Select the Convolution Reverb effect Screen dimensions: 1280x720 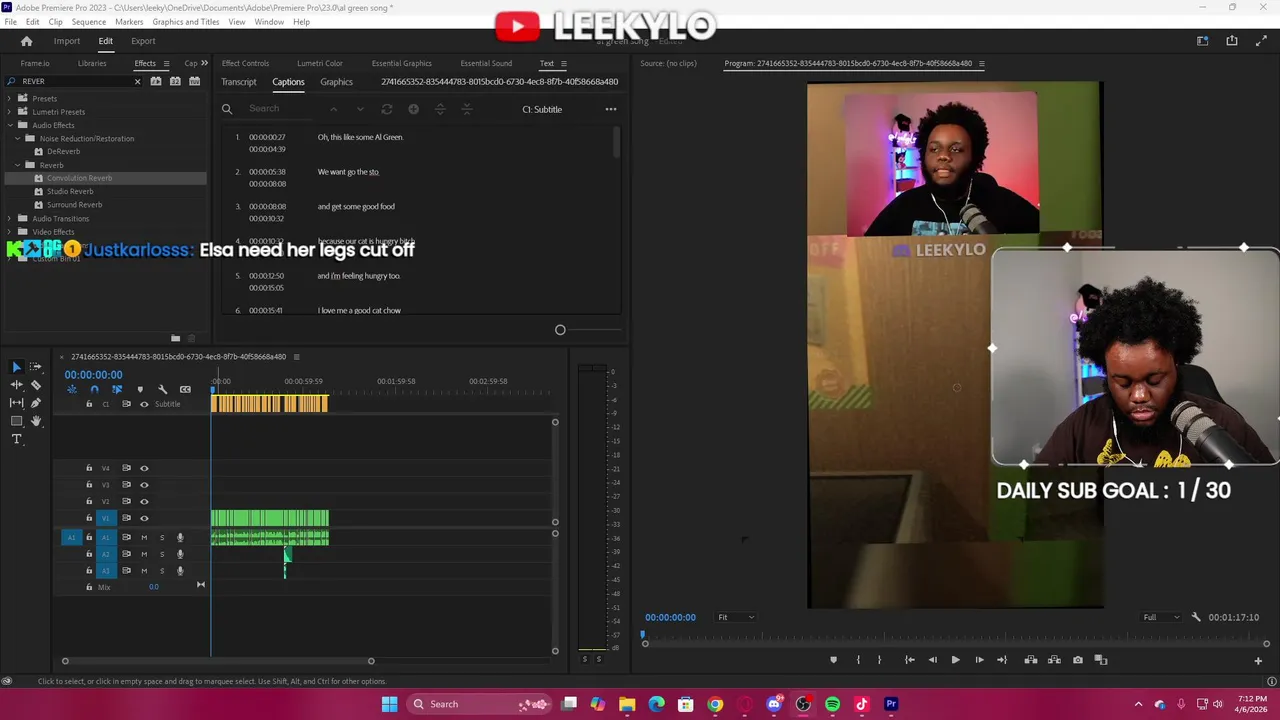79,178
